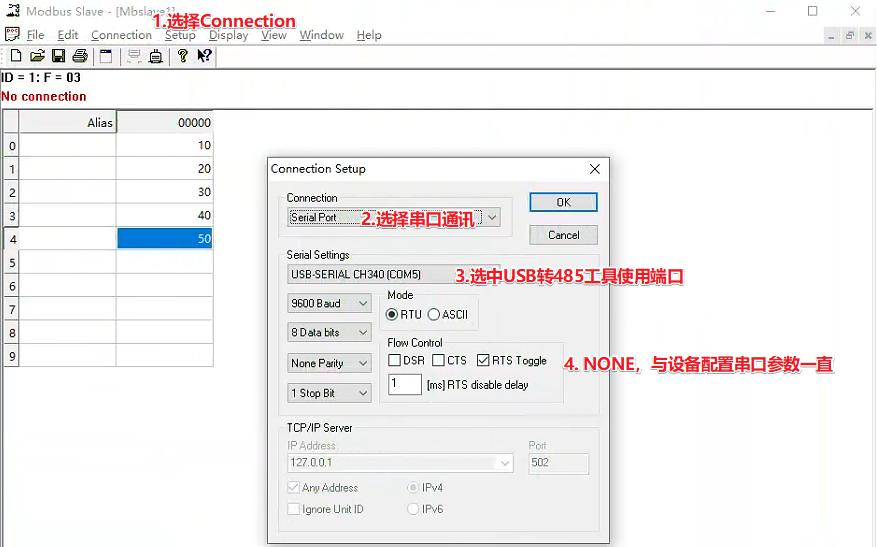
Task: Open the Display menu
Action: pos(228,35)
